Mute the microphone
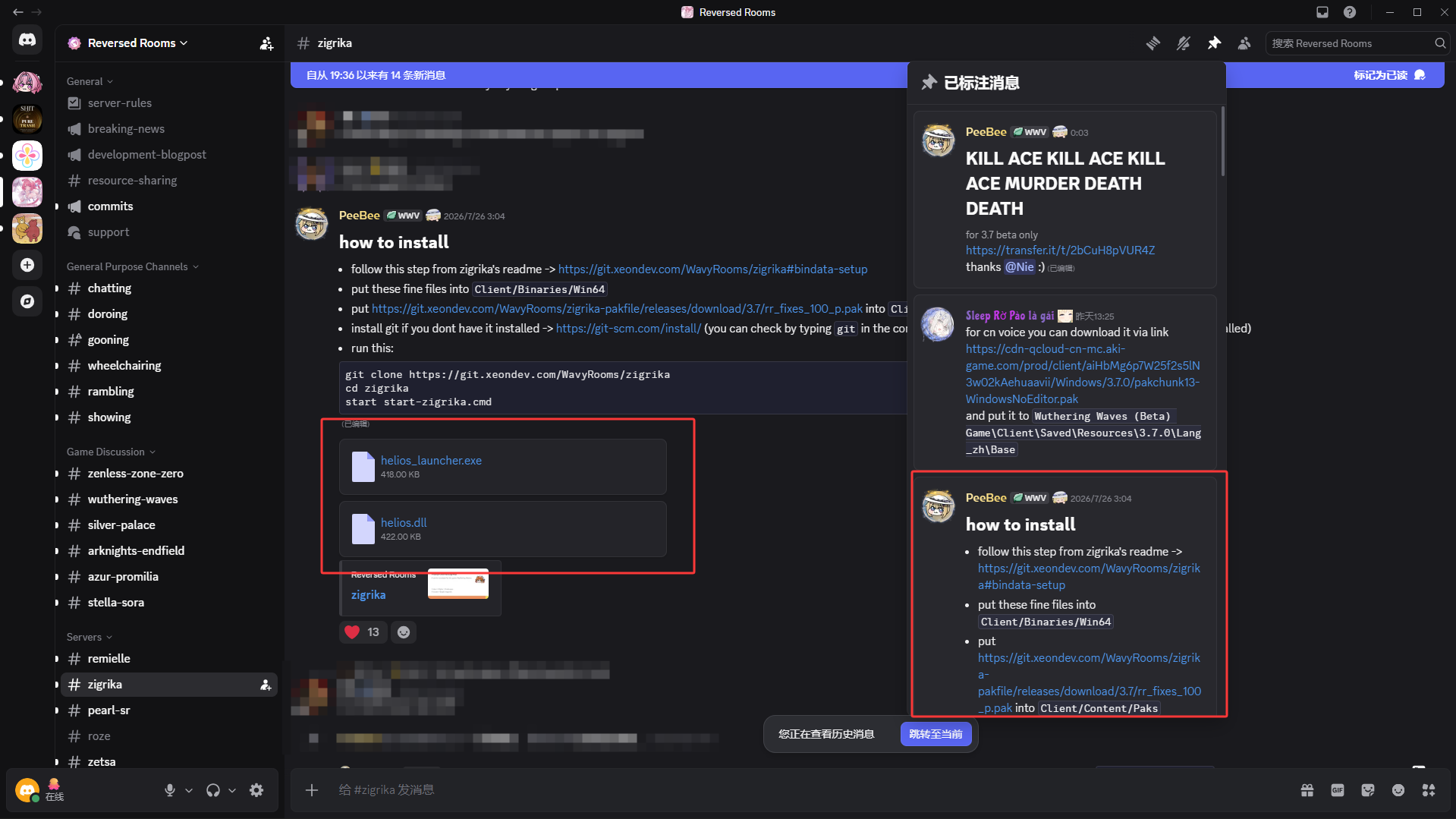1456x819 pixels. pyautogui.click(x=170, y=790)
